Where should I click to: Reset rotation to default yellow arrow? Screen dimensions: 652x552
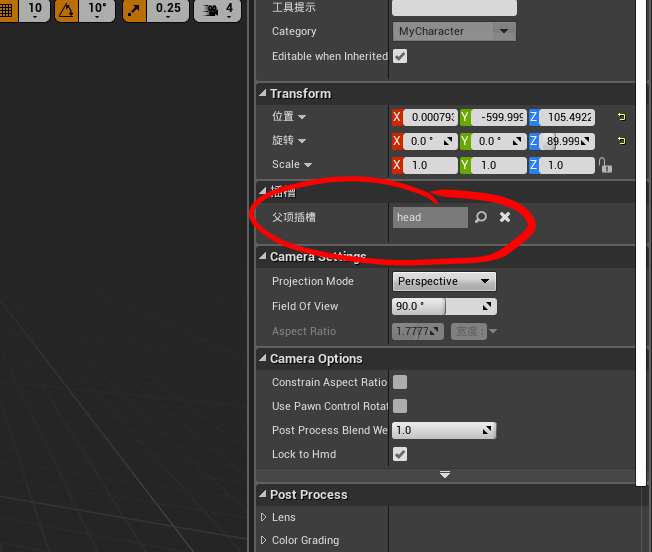pos(621,141)
